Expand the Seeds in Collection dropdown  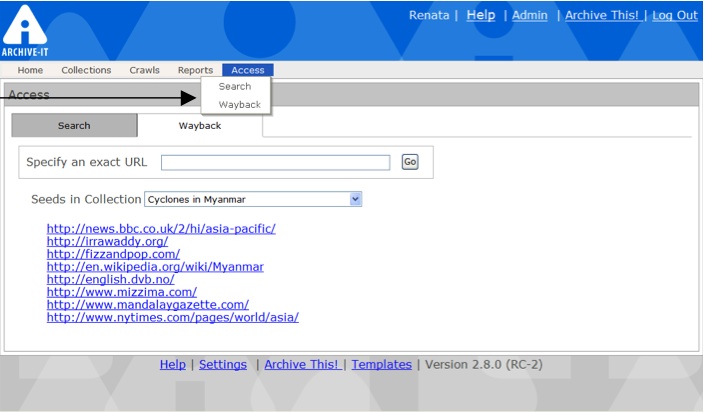click(x=355, y=199)
